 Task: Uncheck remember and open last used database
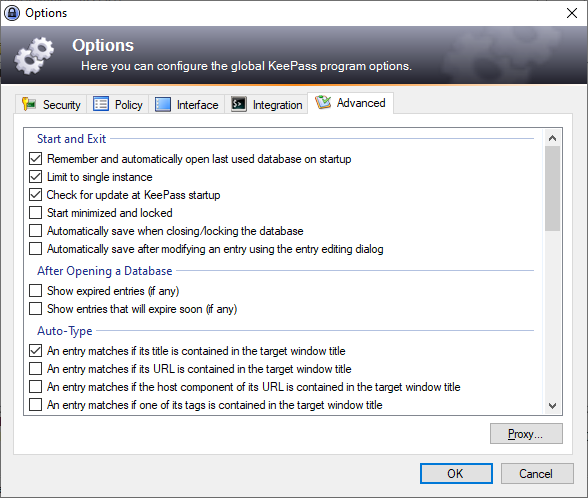pyautogui.click(x=36, y=159)
